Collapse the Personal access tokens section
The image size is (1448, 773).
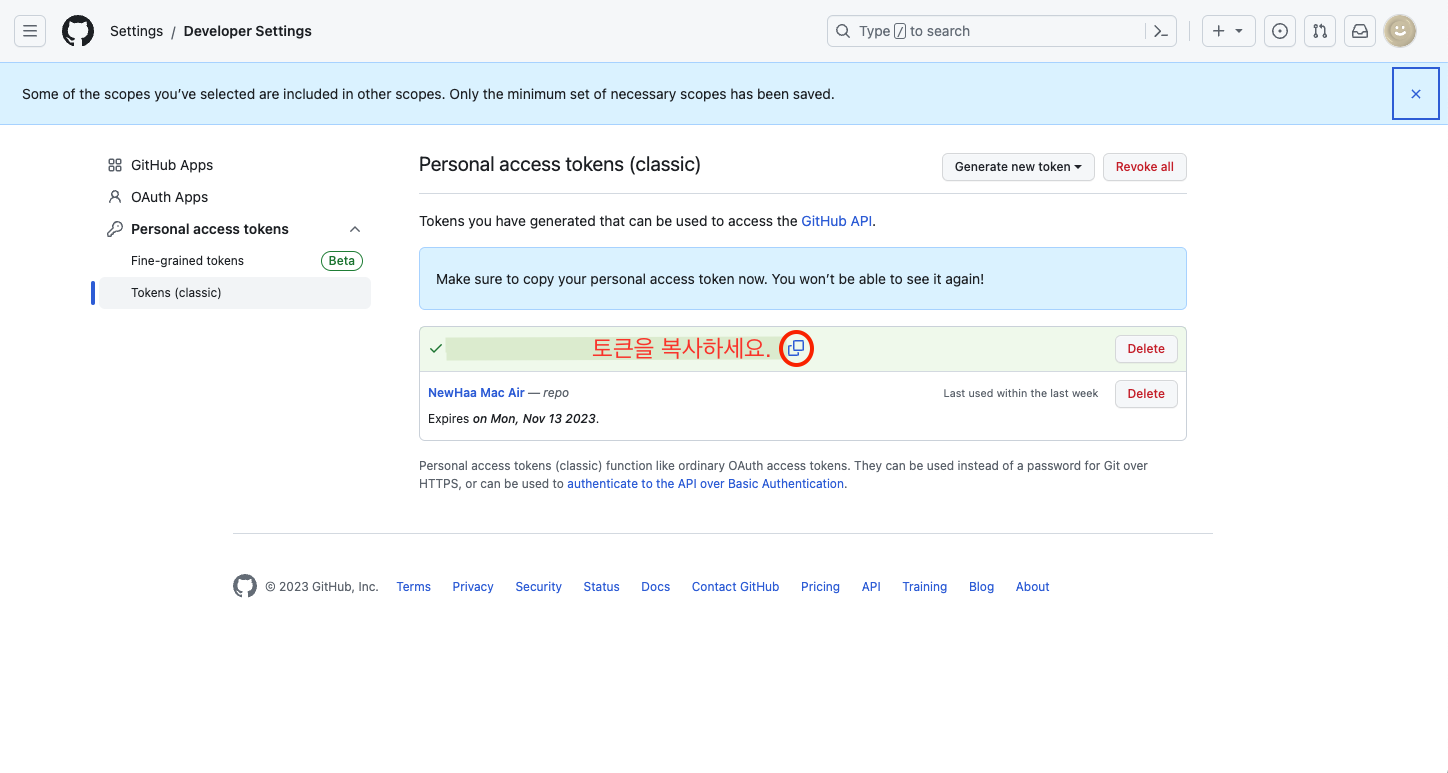[355, 229]
